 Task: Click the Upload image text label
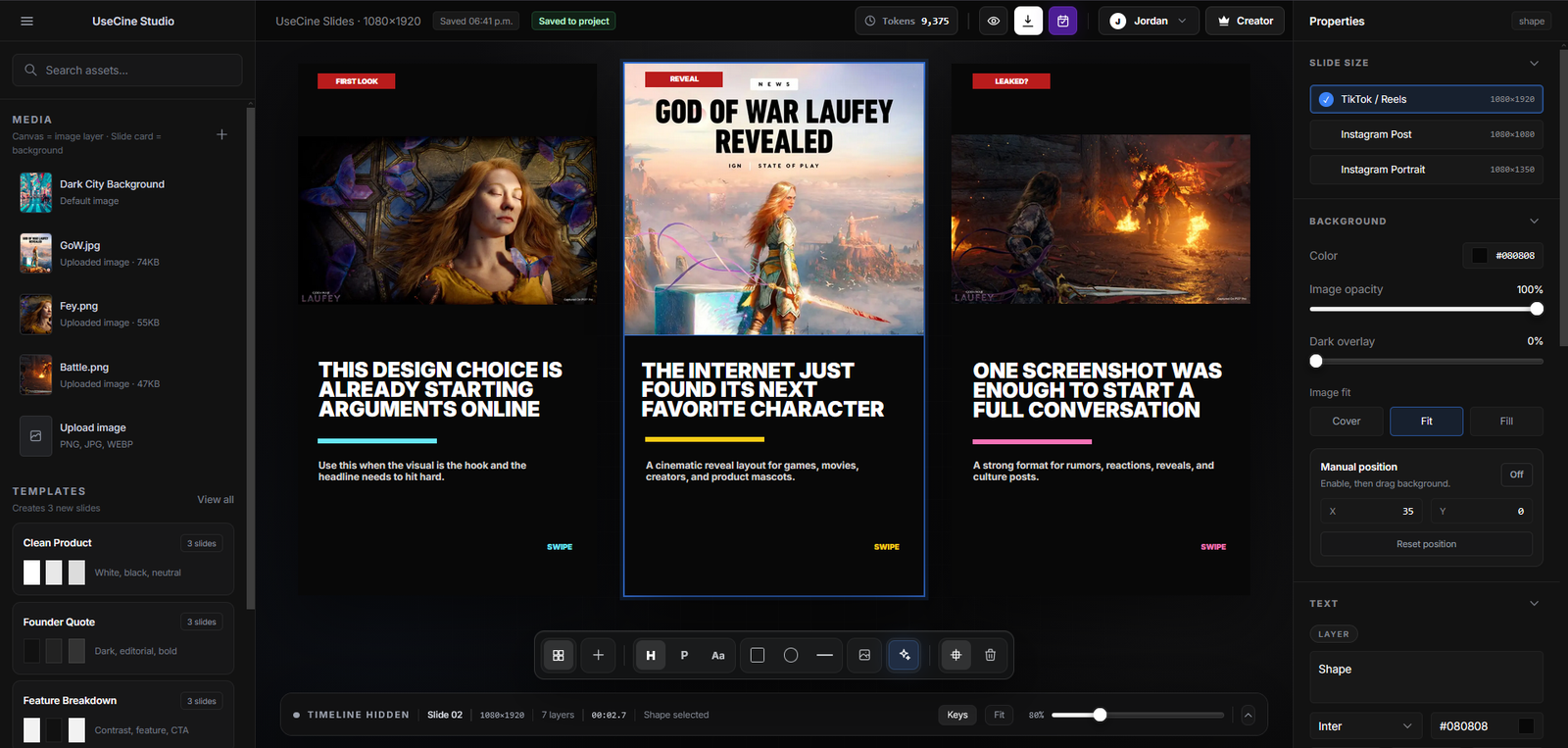tap(93, 427)
